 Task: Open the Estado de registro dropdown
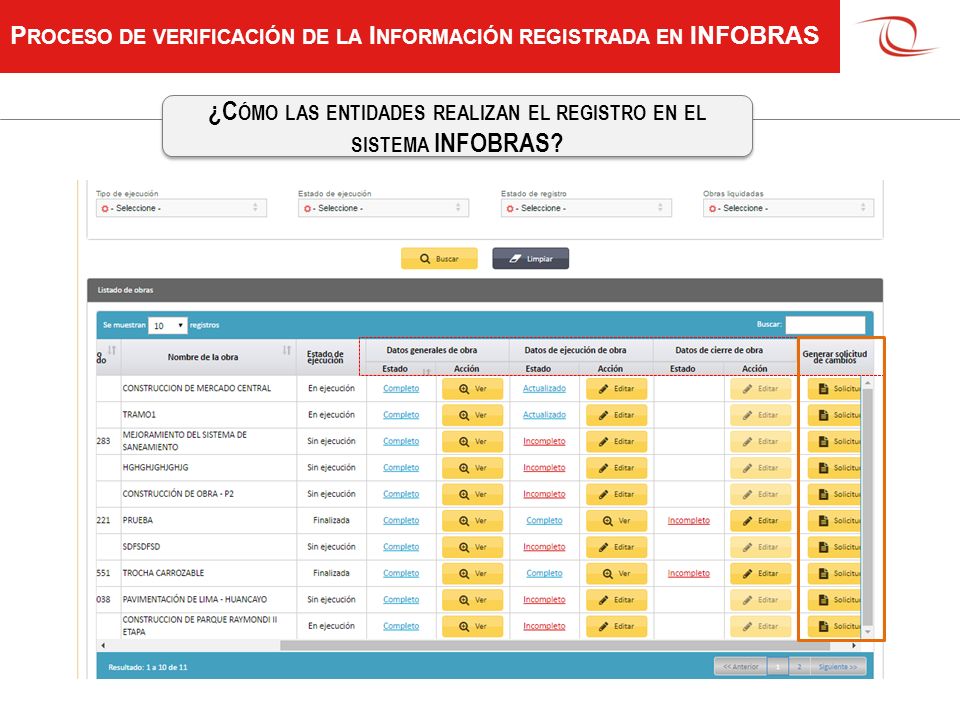(586, 208)
